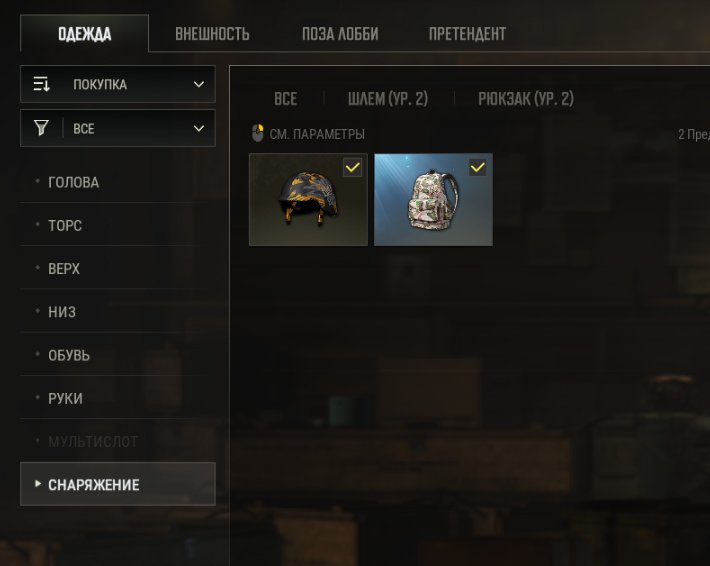
Task: Filter items by РЮКЗАК (УР. 2)
Action: coord(526,98)
